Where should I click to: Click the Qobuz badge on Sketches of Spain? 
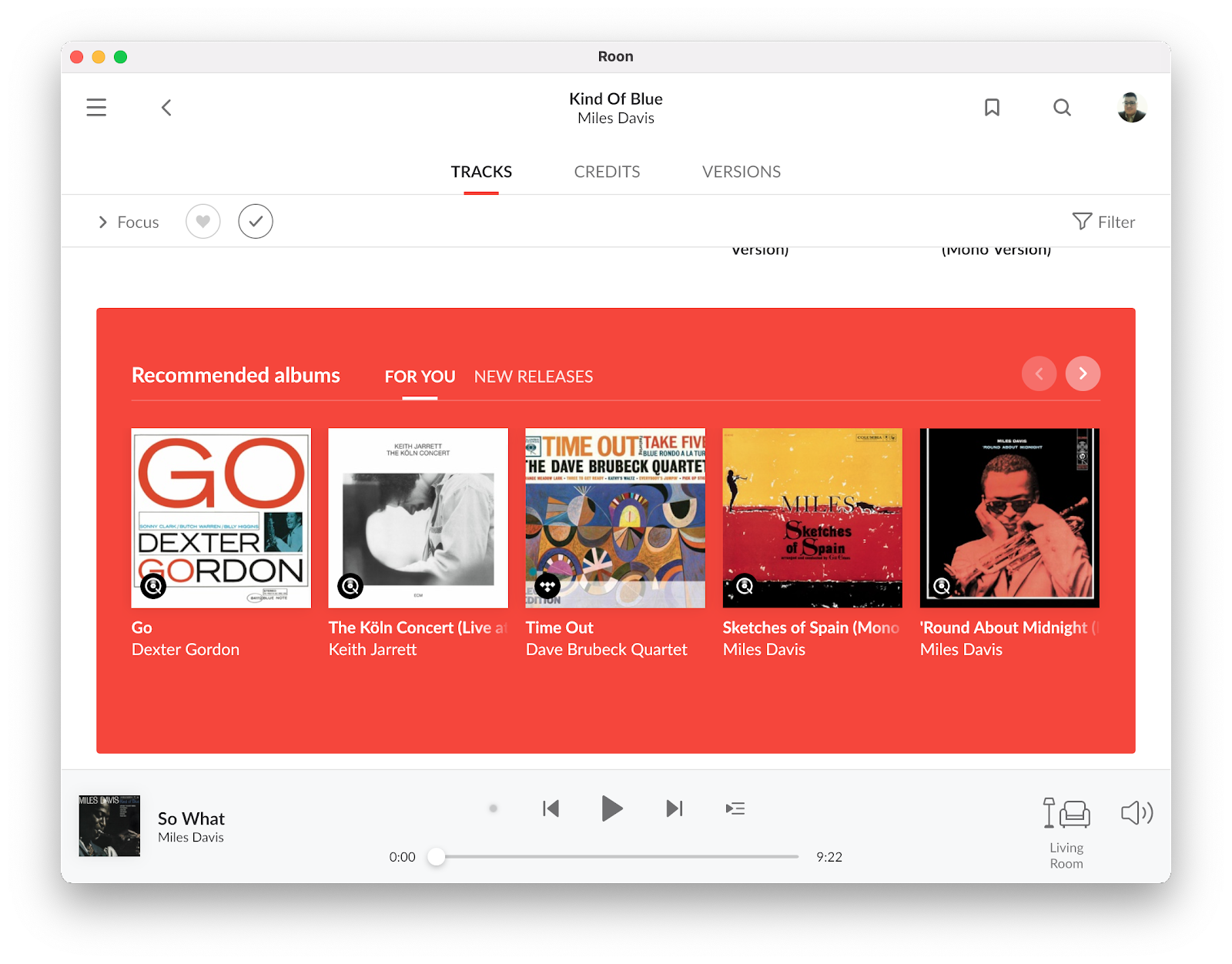pyautogui.click(x=745, y=586)
